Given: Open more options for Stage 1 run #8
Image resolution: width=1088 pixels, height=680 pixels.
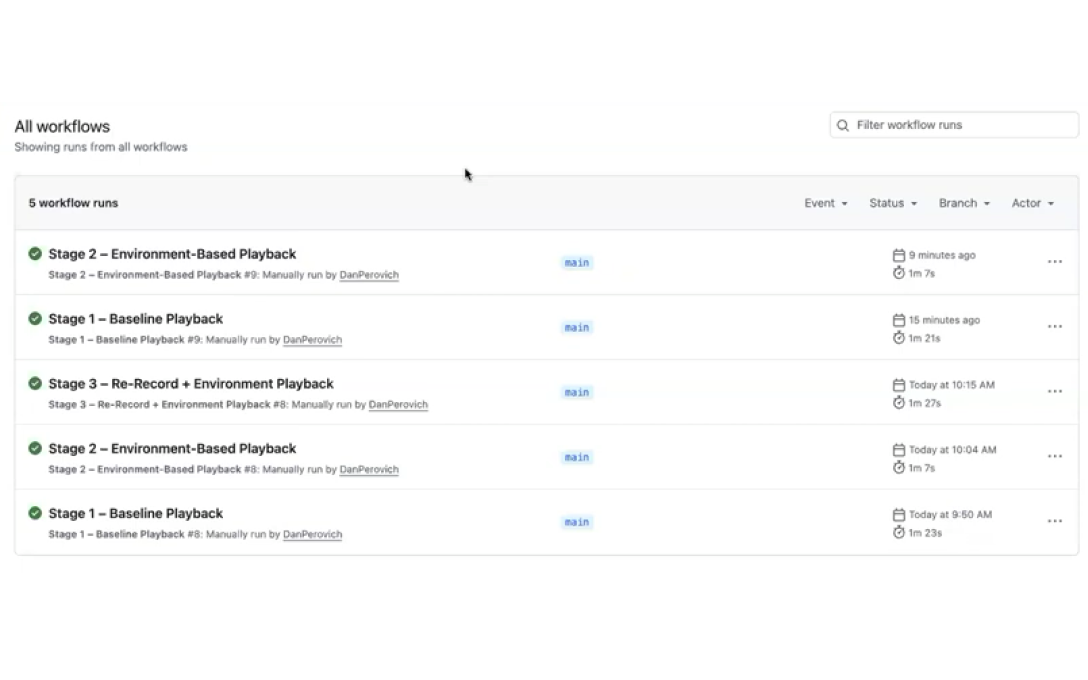Looking at the screenshot, I should 1055,521.
